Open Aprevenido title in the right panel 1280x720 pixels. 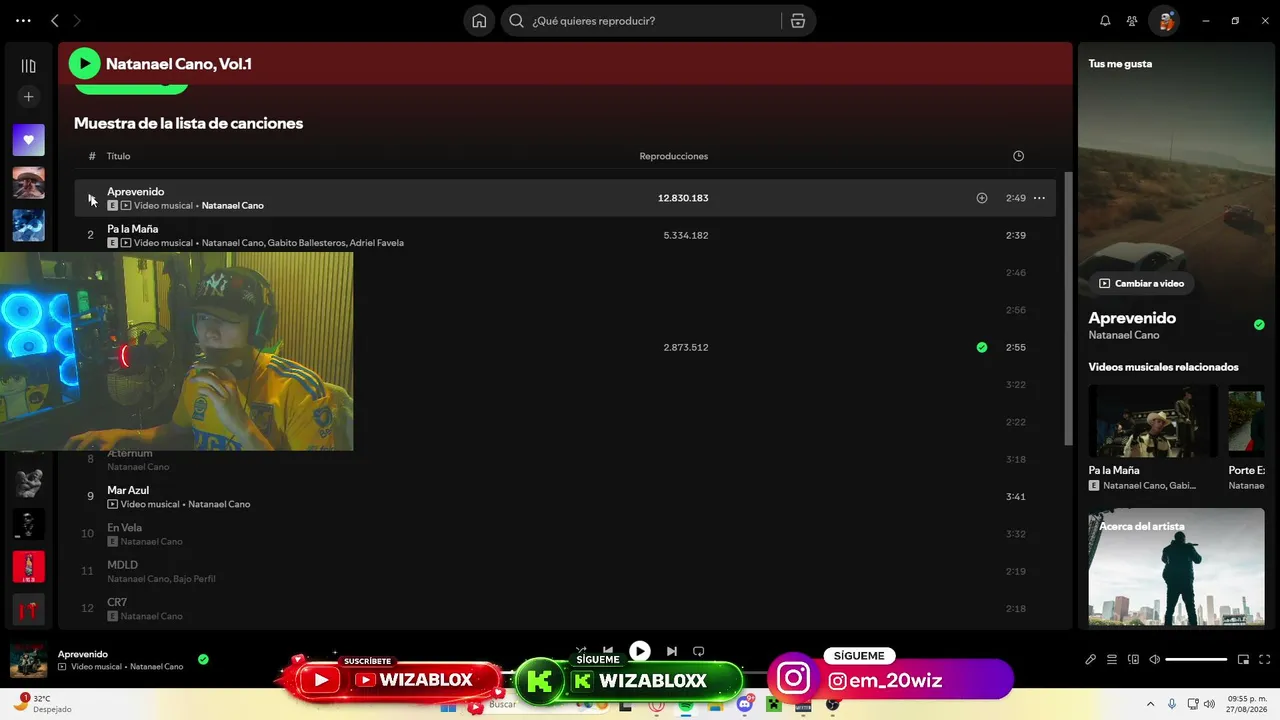click(1132, 318)
